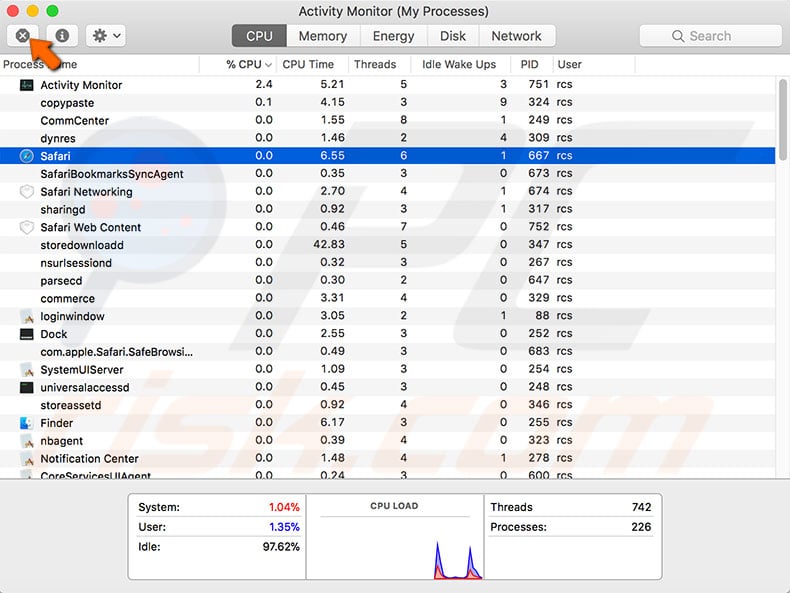Open the Energy tab
This screenshot has width=790, height=593.
point(393,36)
